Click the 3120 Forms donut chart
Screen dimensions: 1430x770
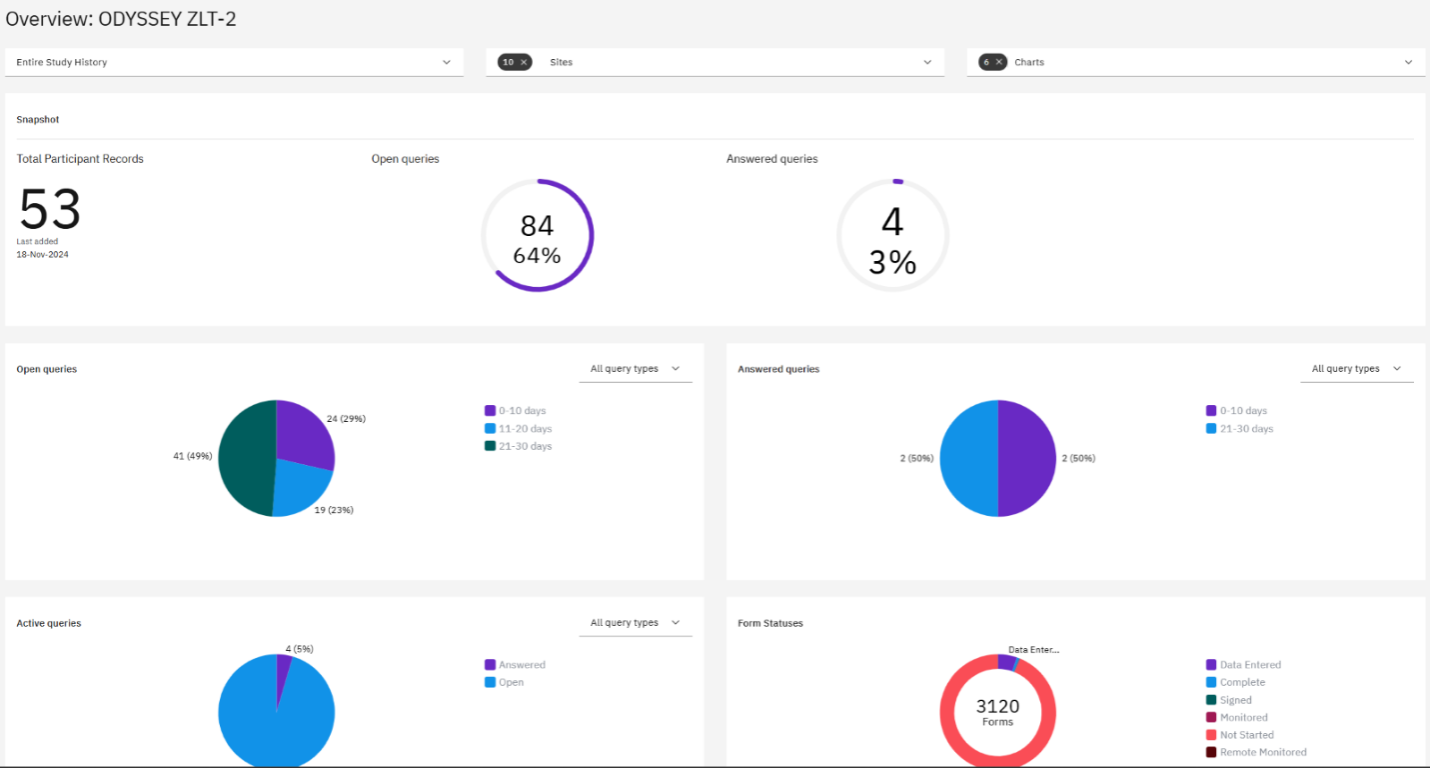tap(997, 711)
